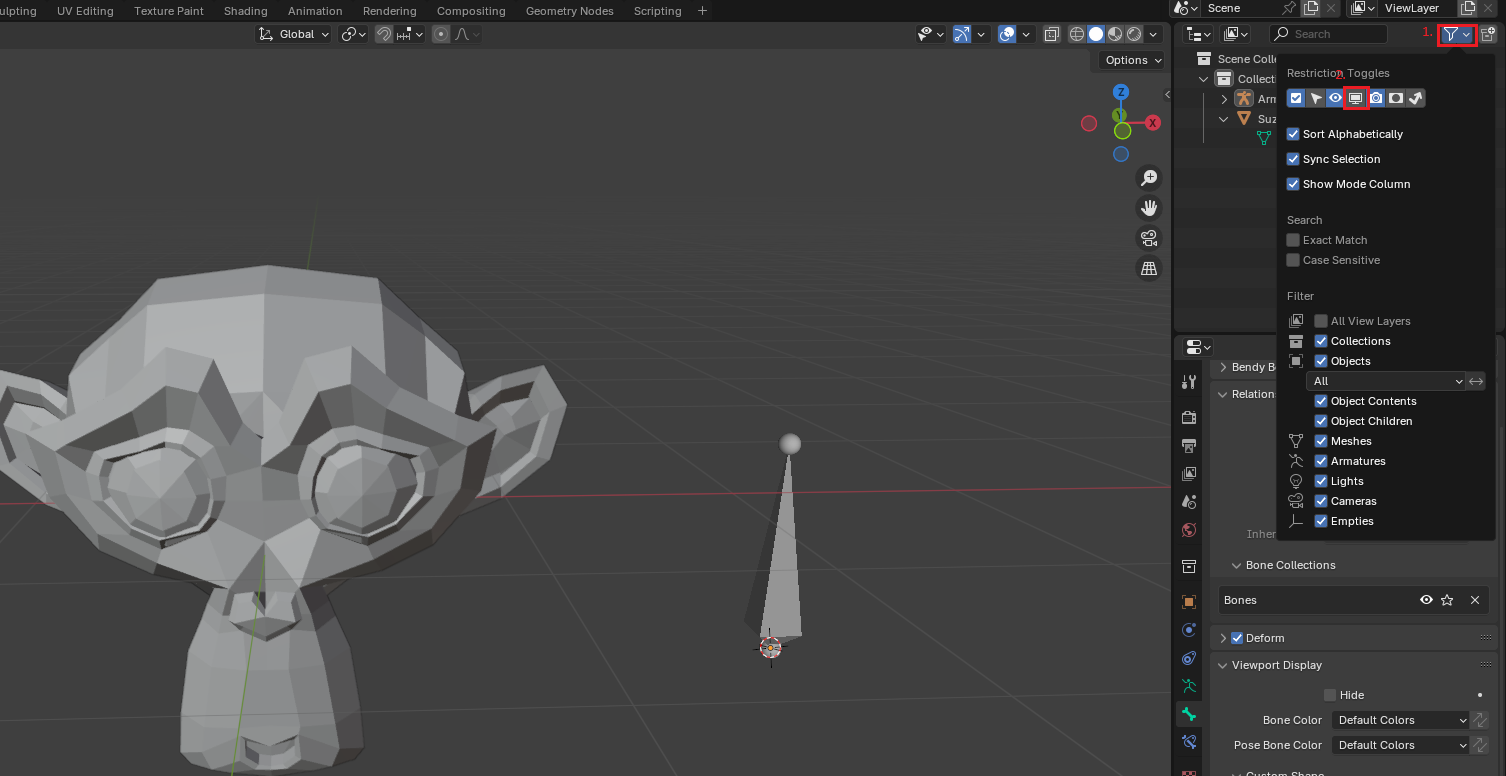This screenshot has width=1506, height=776.
Task: Open the Scripting workspace tab
Action: coord(658,11)
